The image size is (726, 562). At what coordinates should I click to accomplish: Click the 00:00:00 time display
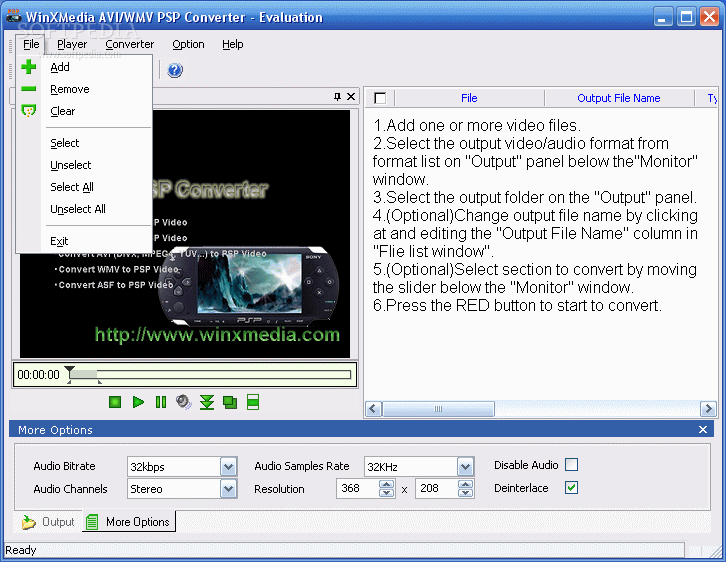pos(38,375)
